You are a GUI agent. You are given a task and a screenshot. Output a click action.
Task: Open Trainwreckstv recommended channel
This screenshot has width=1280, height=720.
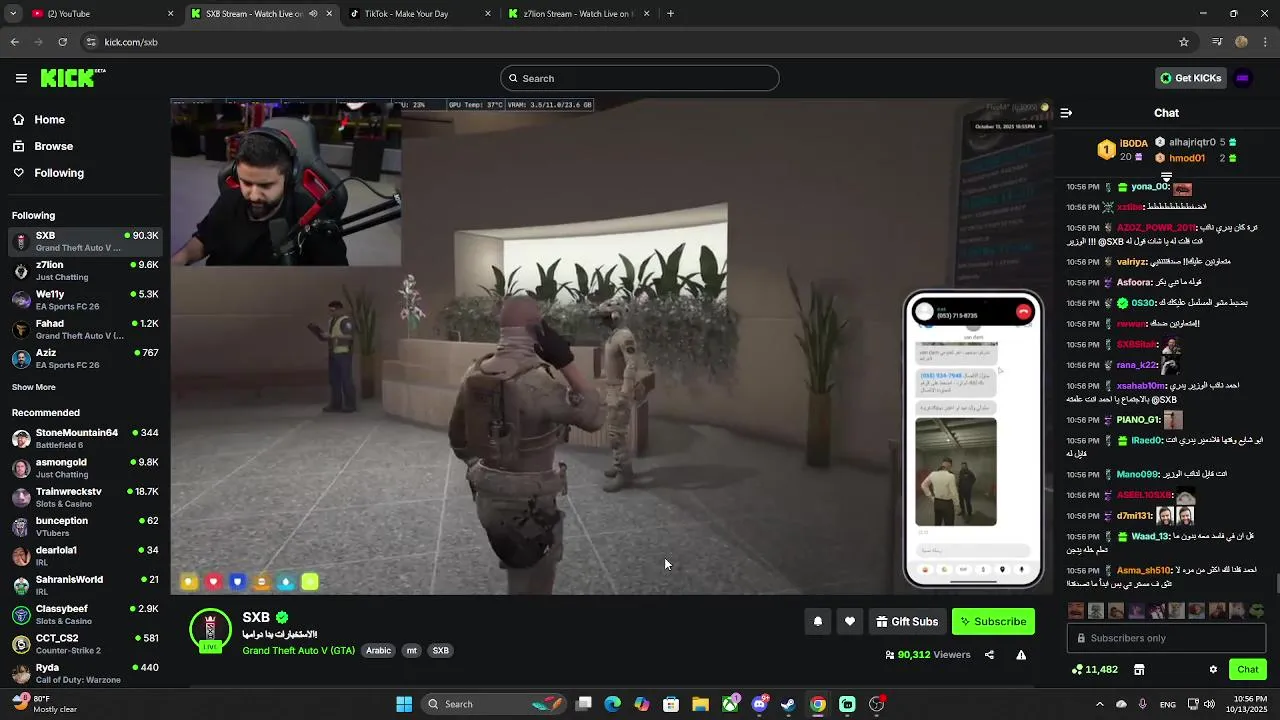click(x=85, y=497)
